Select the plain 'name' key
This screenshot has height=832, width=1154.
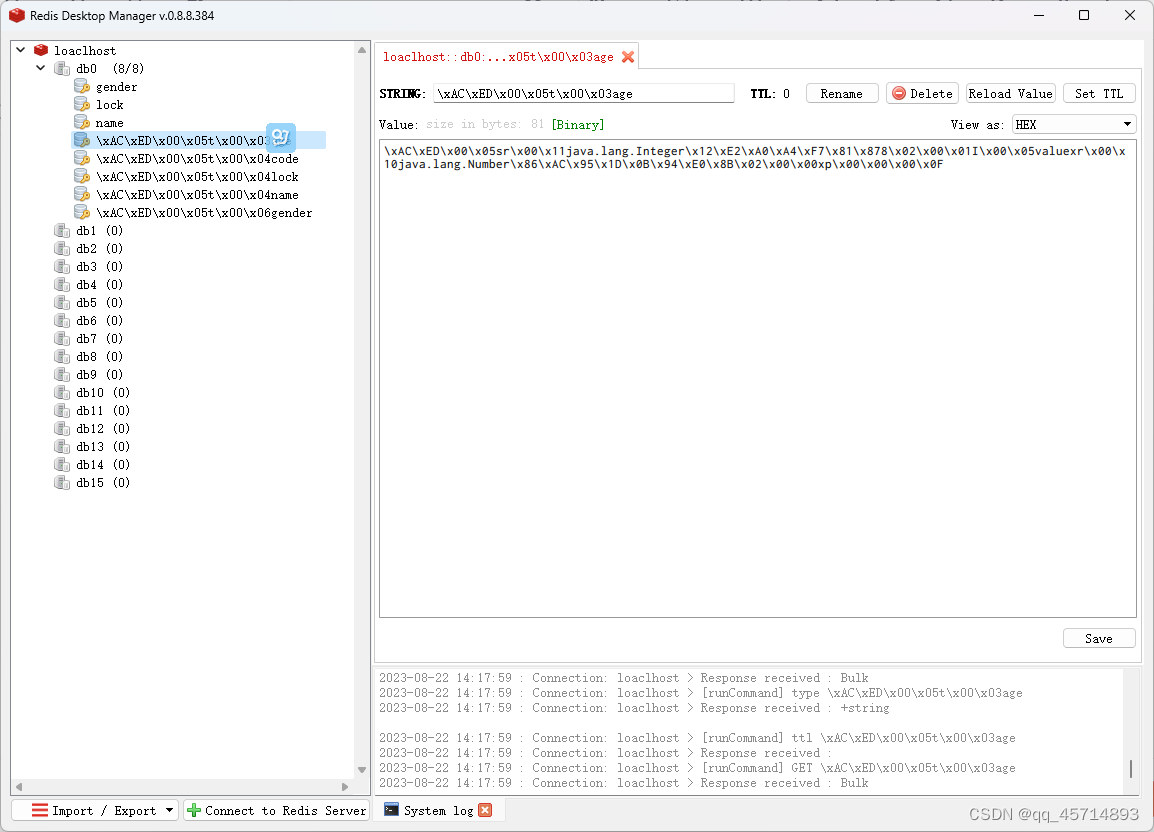point(110,122)
